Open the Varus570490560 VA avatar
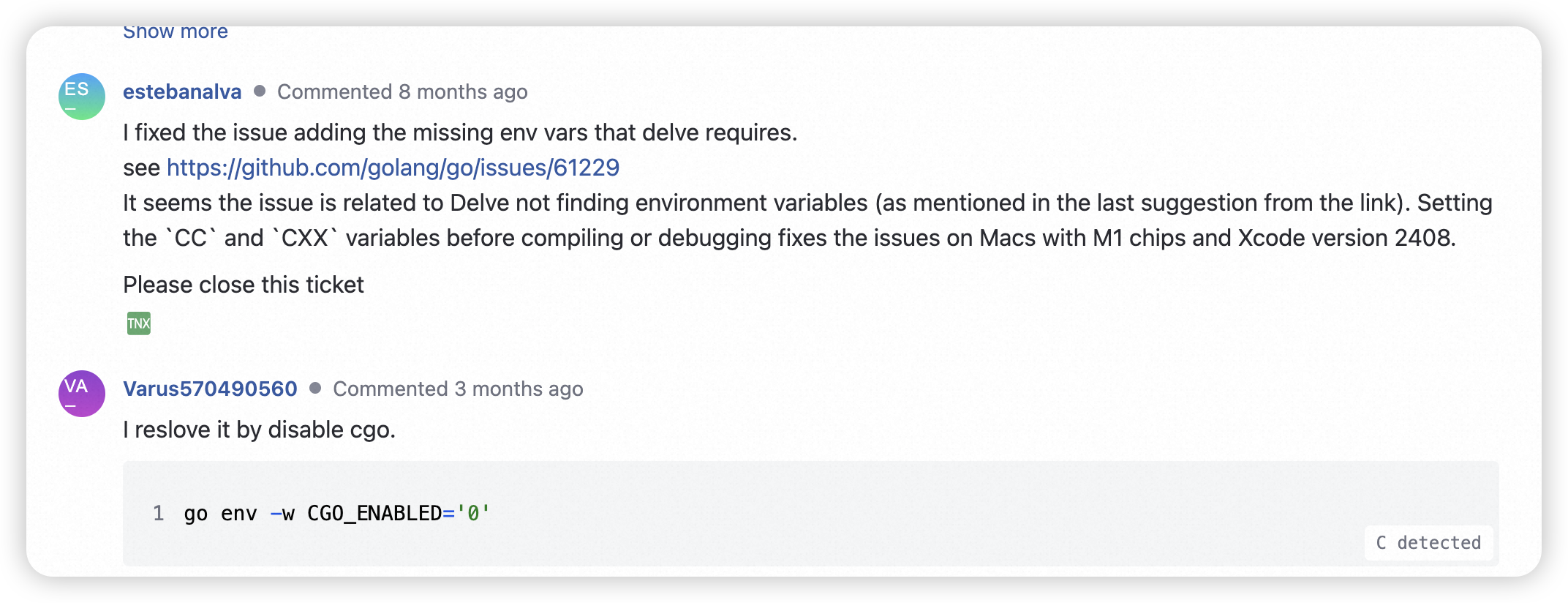This screenshot has width=1568, height=603. click(x=82, y=394)
